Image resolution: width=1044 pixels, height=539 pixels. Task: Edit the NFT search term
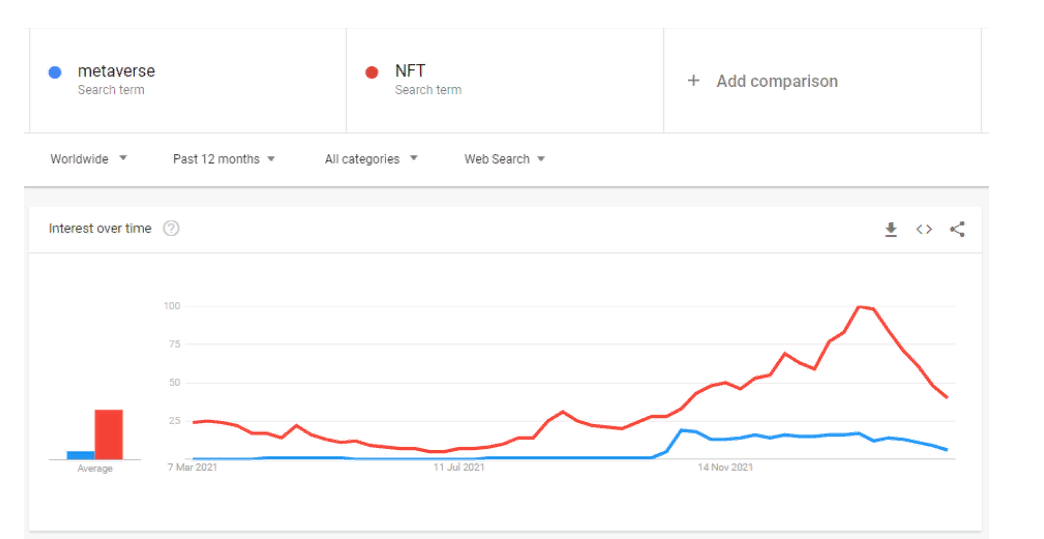[x=410, y=71]
